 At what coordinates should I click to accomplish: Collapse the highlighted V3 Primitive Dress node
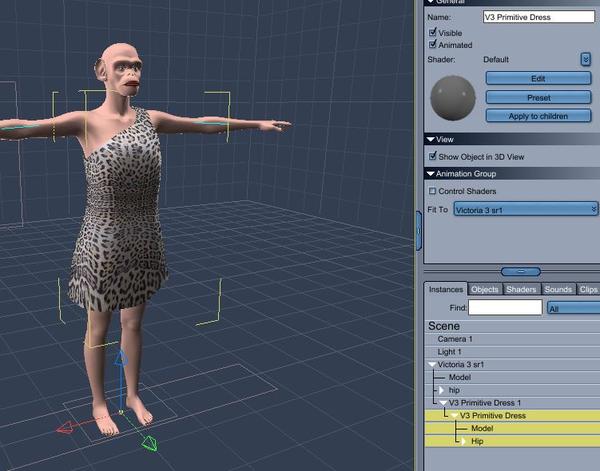coord(455,416)
